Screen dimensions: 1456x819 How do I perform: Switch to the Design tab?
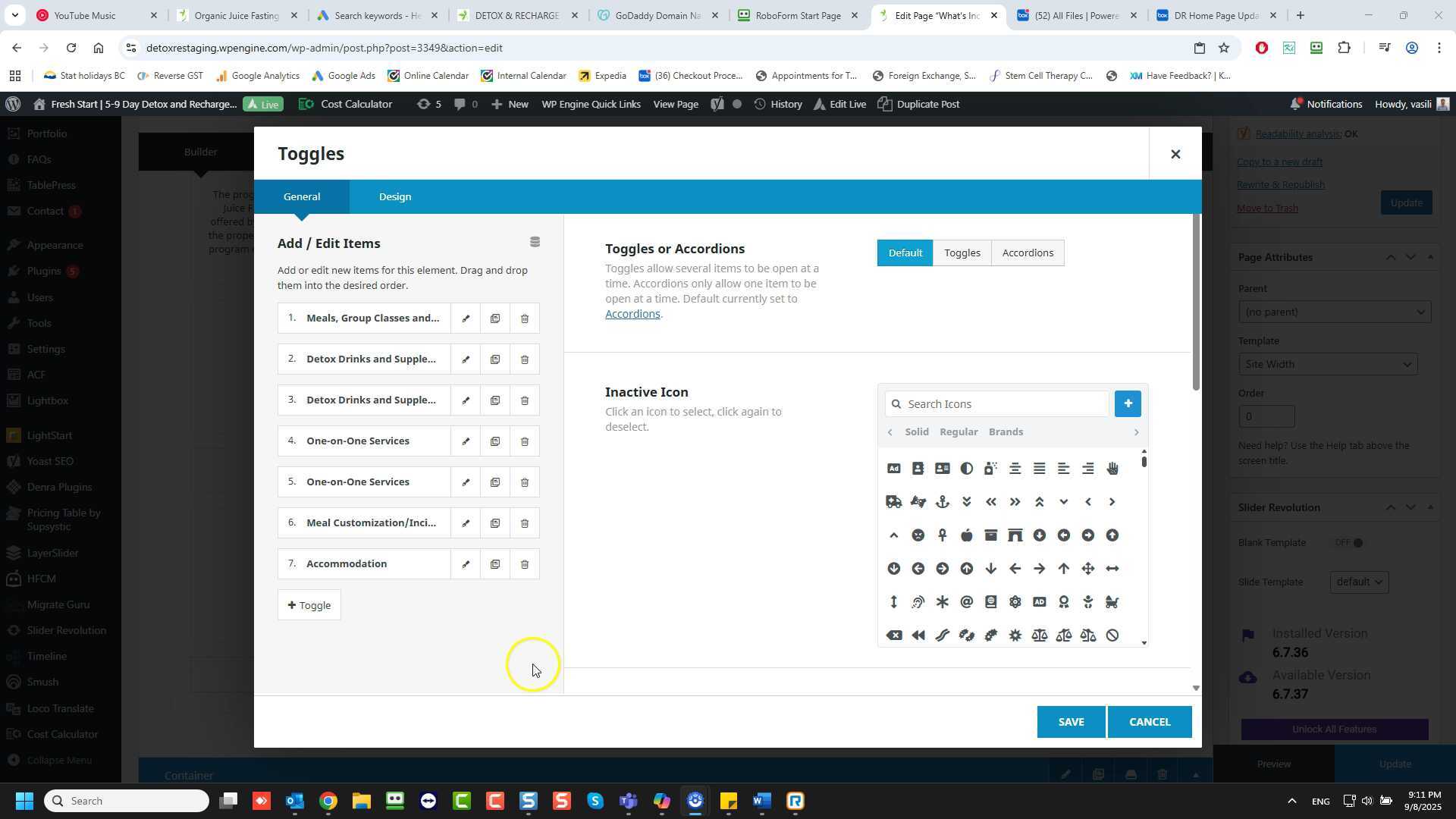pos(394,197)
